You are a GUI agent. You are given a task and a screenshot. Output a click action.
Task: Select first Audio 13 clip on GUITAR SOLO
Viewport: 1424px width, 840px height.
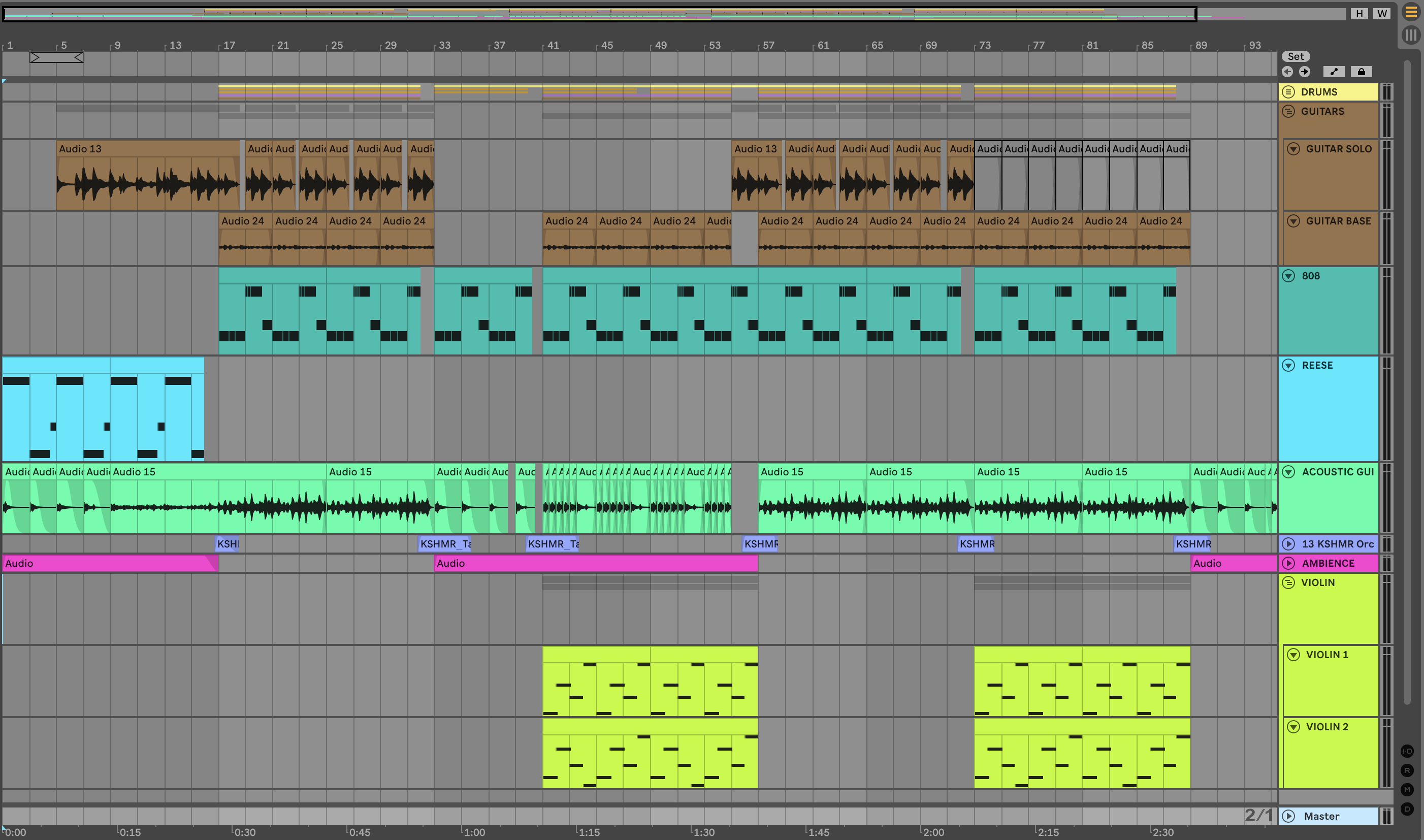click(148, 176)
